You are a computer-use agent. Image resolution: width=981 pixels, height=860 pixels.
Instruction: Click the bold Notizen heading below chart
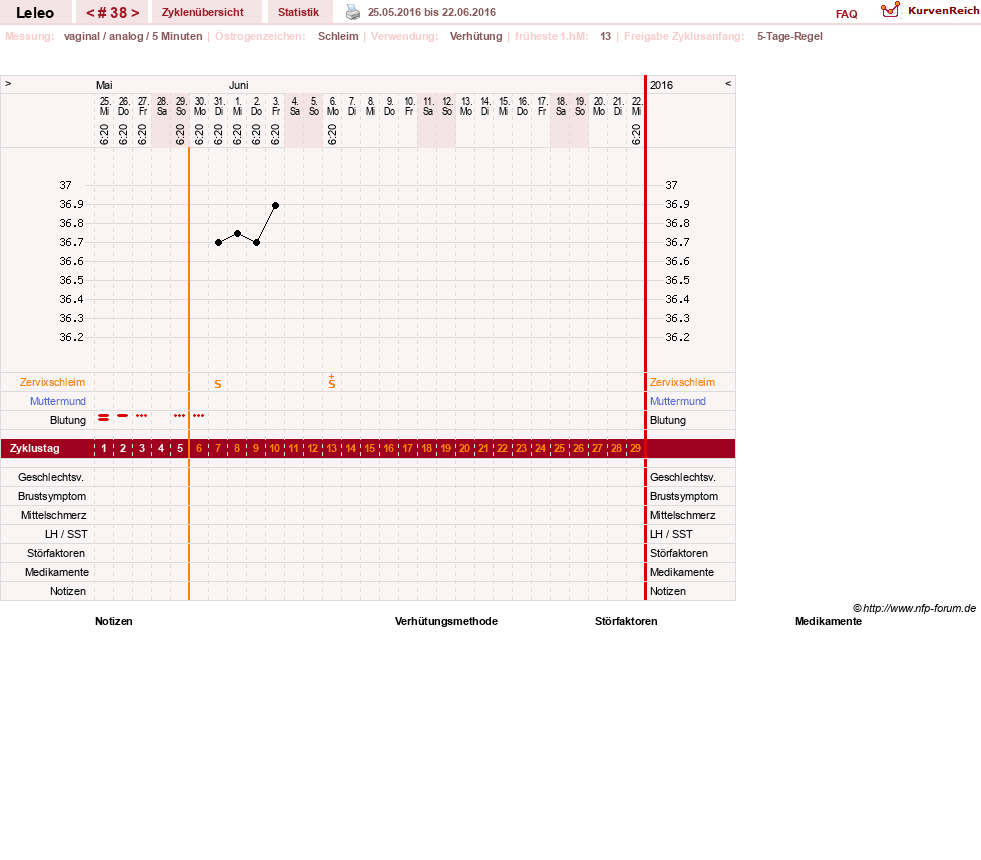113,621
